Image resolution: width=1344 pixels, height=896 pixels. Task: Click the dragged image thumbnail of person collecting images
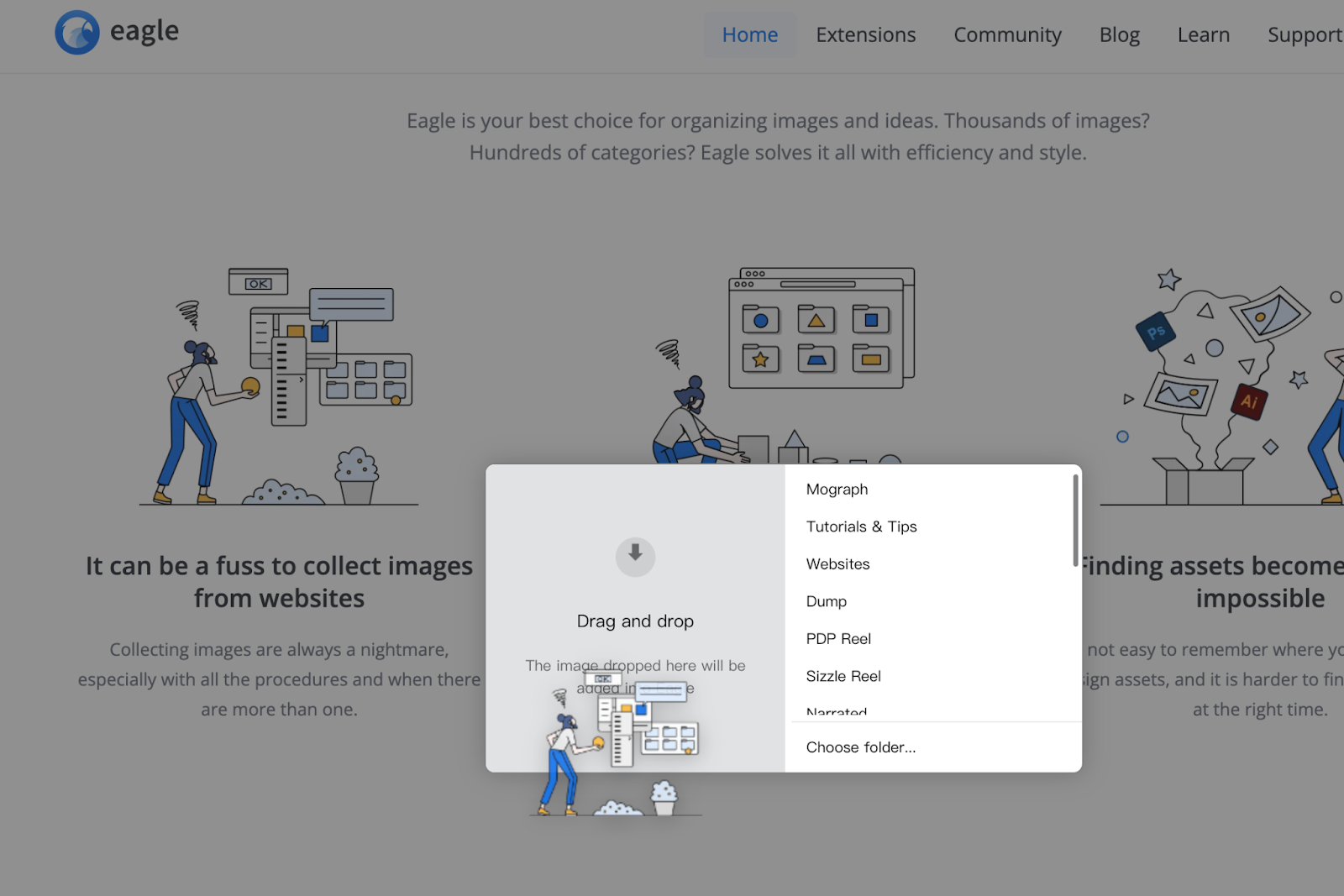[616, 742]
